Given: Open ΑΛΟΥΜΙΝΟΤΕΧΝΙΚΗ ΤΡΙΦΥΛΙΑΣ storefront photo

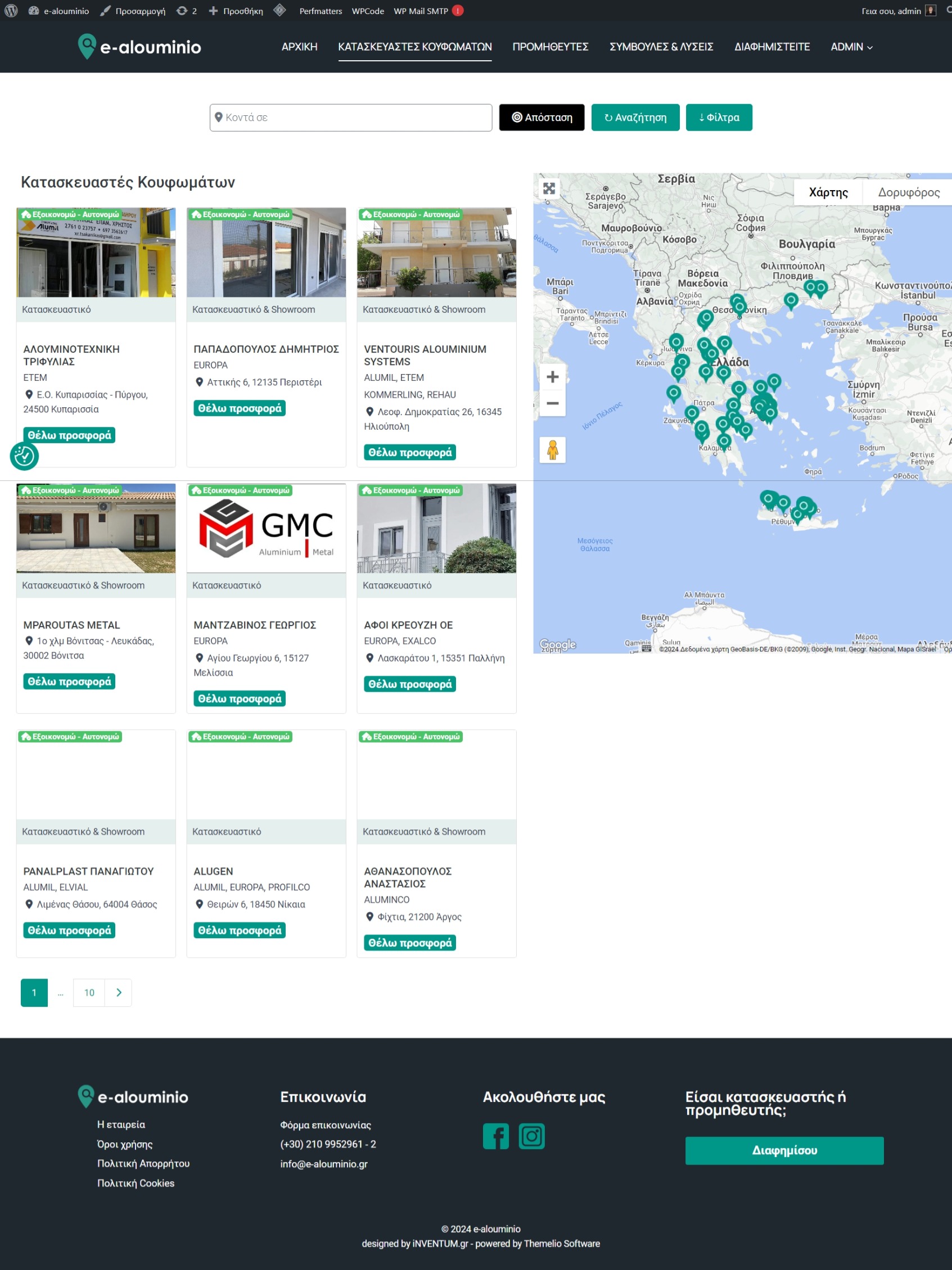Looking at the screenshot, I should [96, 253].
